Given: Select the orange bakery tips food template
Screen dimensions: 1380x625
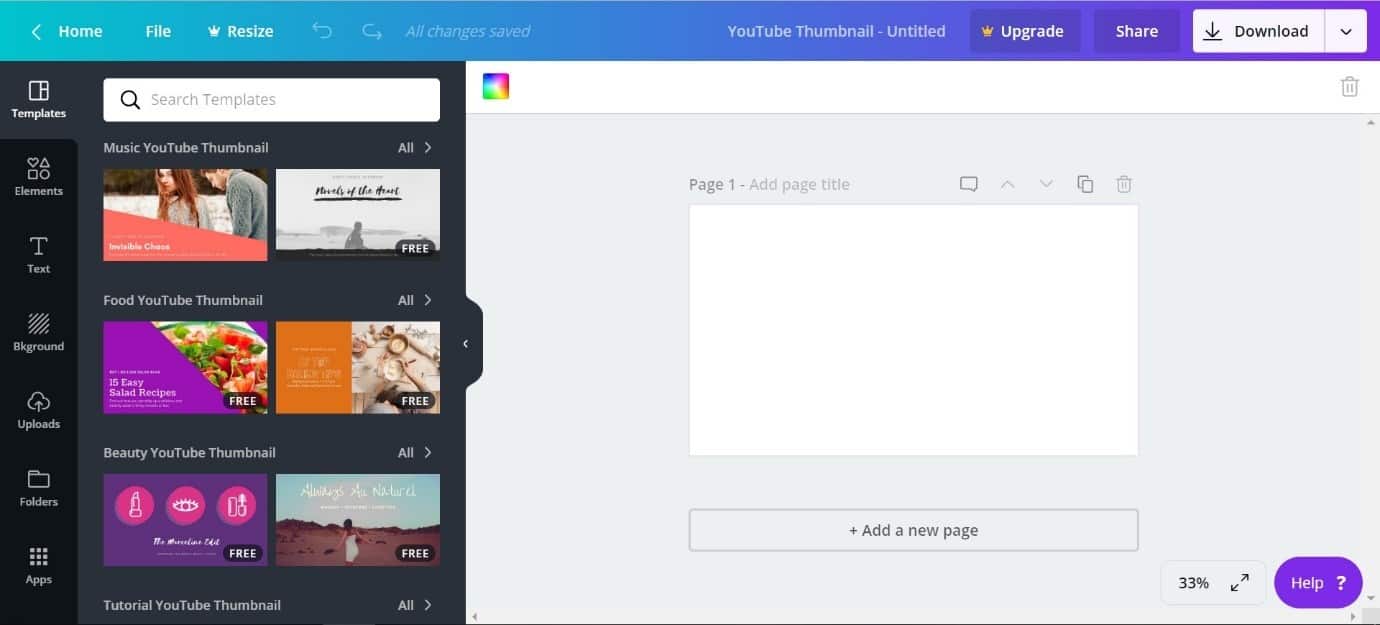Looking at the screenshot, I should click(358, 367).
